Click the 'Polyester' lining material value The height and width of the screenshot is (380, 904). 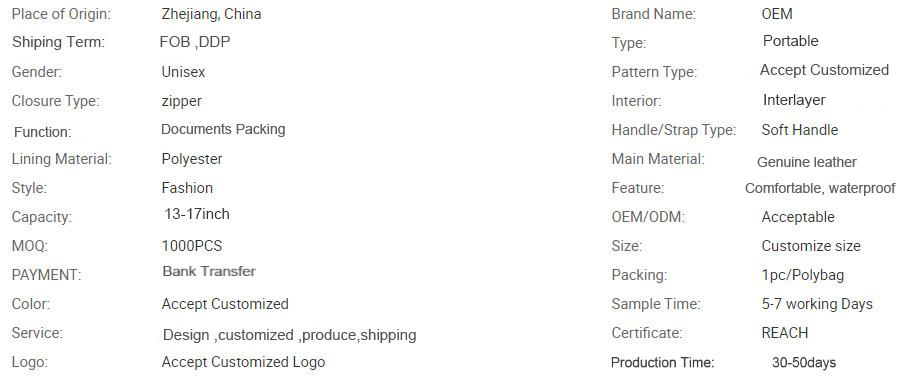(191, 159)
